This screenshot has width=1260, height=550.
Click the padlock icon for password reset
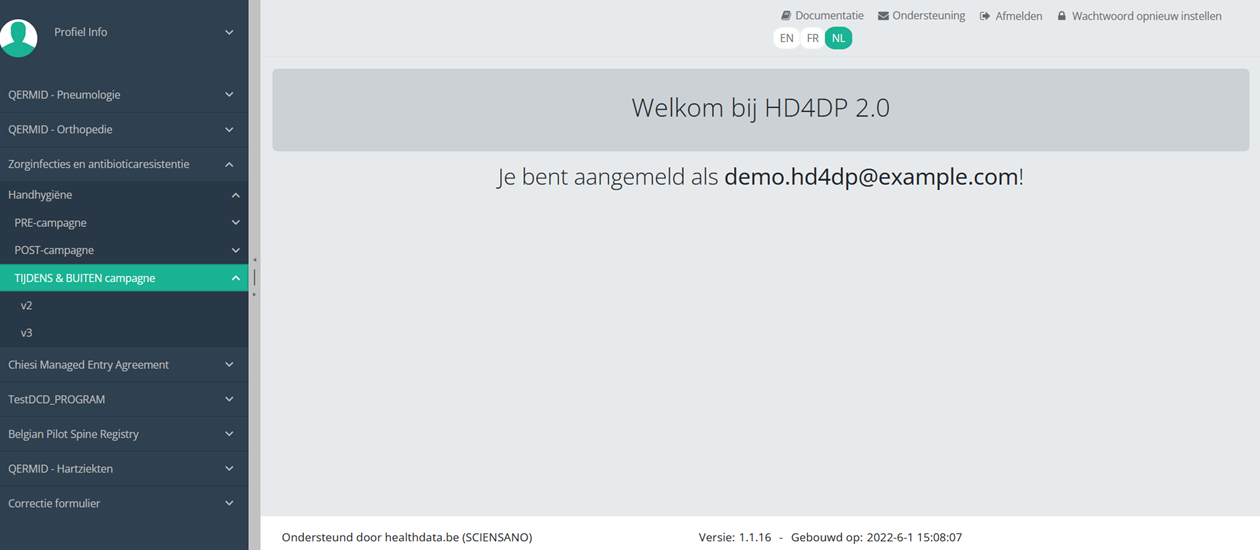click(1062, 16)
